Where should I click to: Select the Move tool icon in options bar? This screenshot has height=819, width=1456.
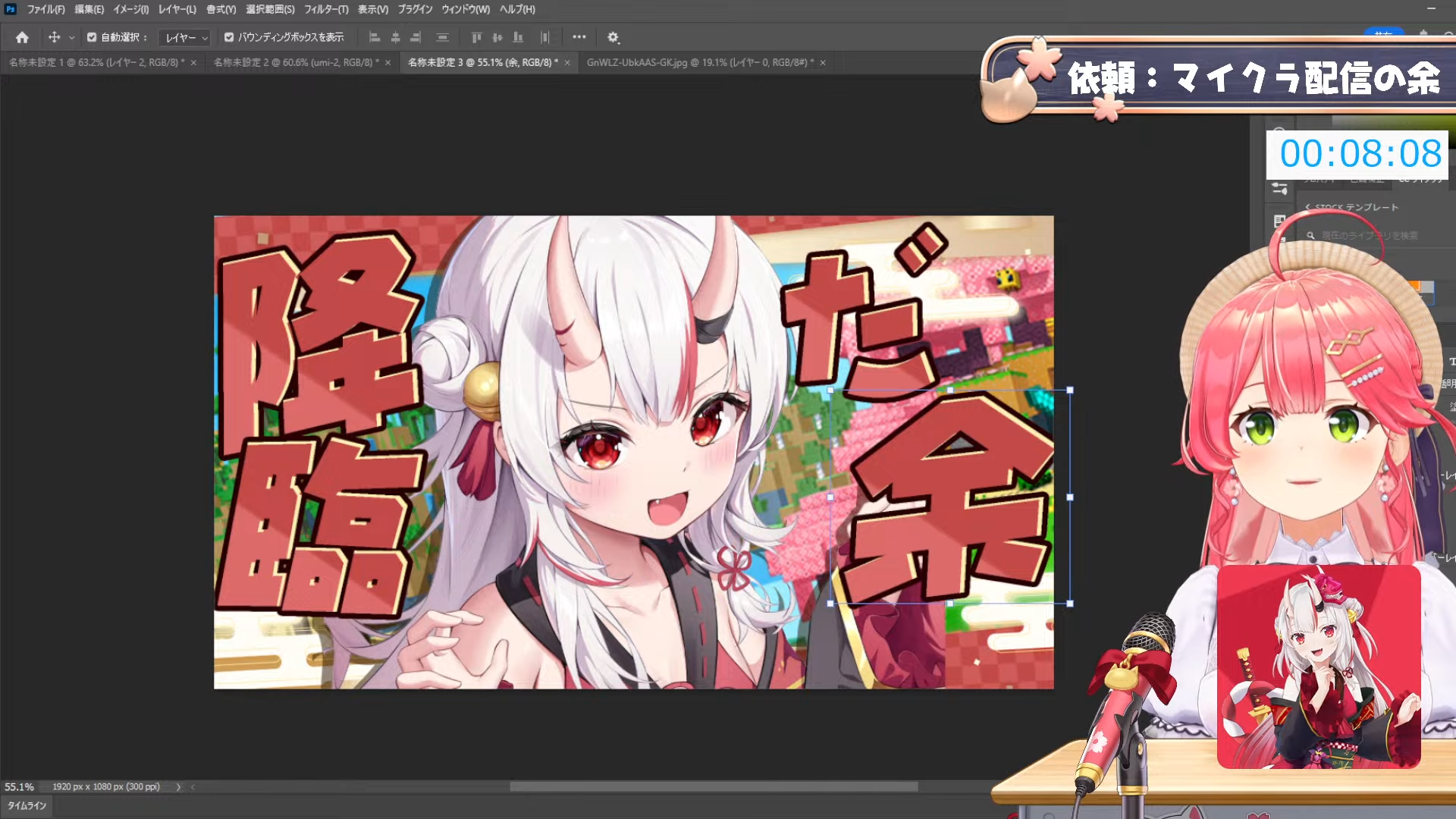pos(54,37)
